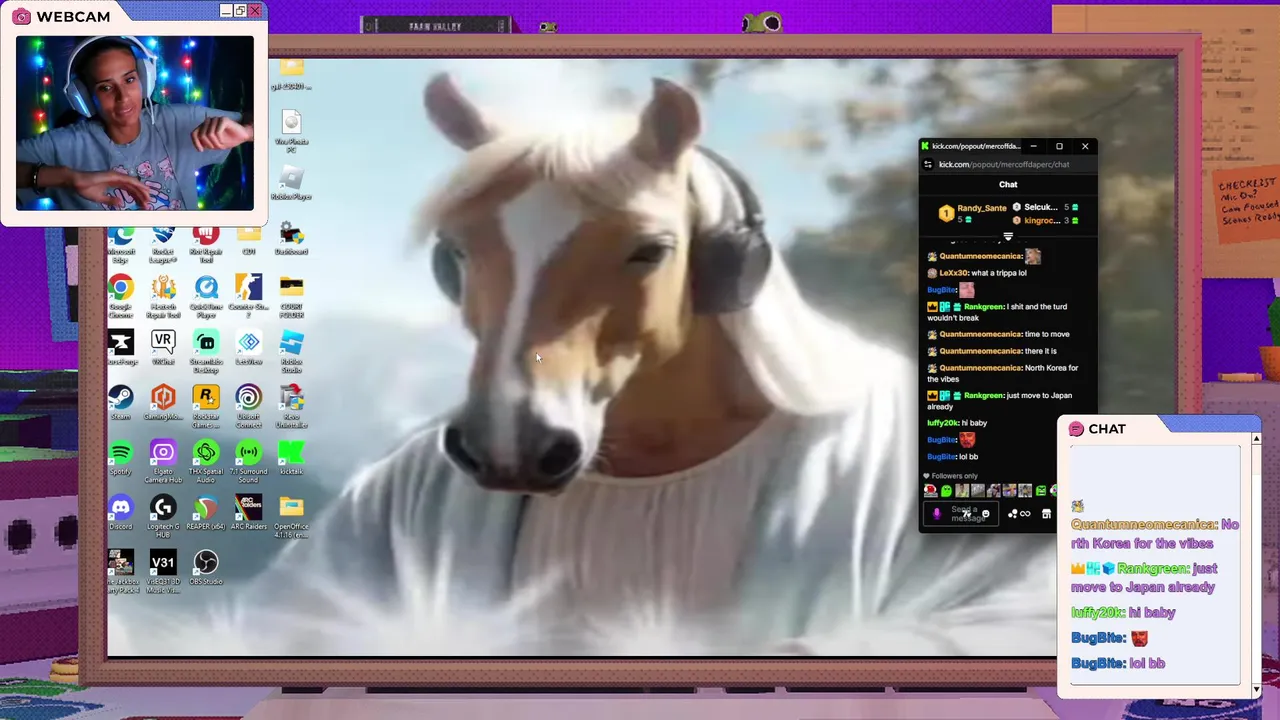
Task: Select the Riot Repair Tool icon
Action: point(205,245)
